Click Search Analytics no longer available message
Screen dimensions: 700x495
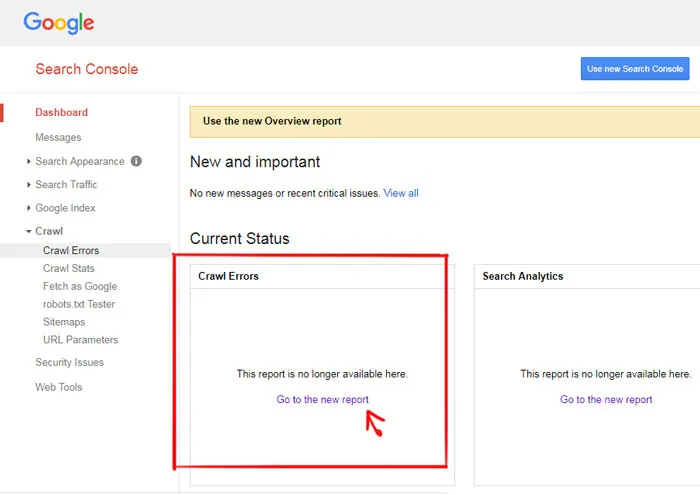coord(606,374)
